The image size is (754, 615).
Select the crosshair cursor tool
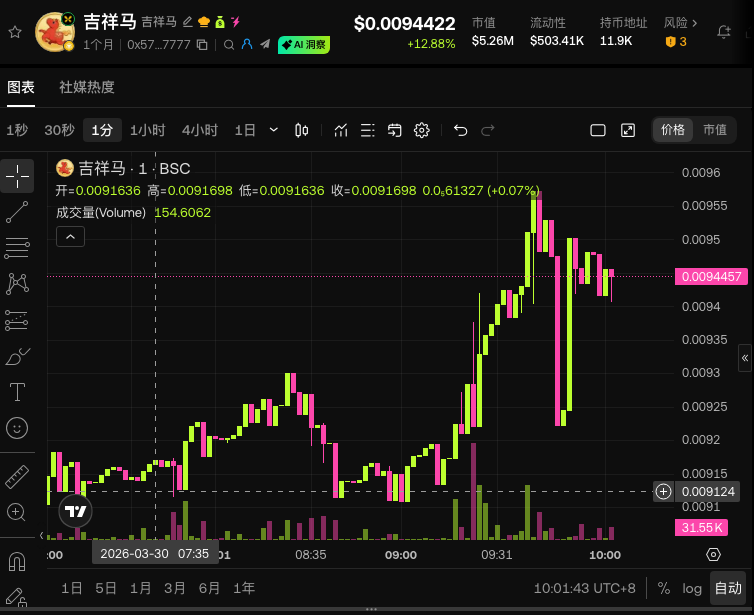pyautogui.click(x=17, y=176)
